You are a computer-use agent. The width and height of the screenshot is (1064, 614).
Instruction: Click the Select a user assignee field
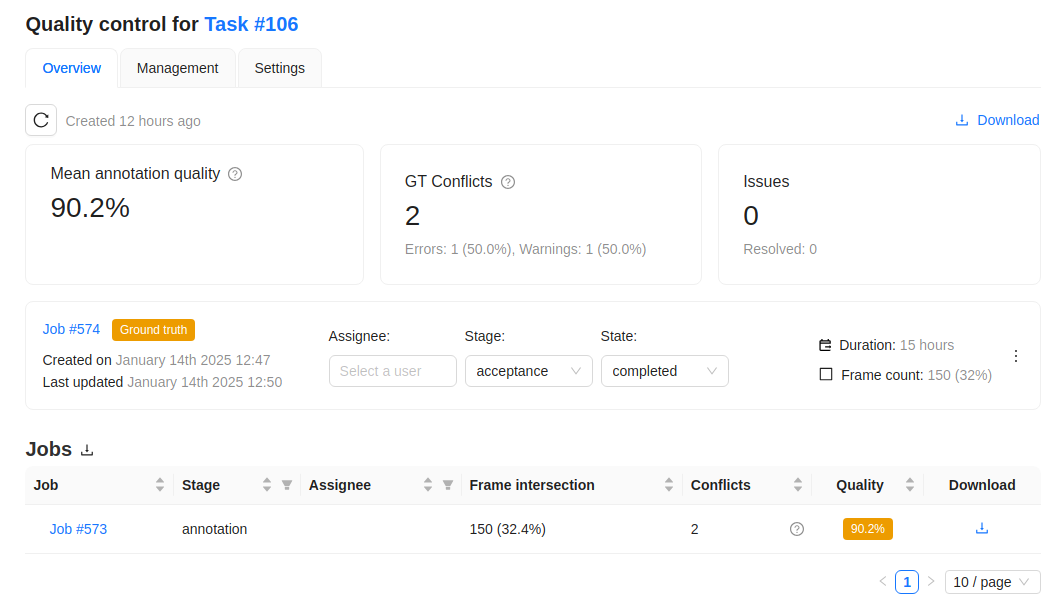(x=392, y=371)
